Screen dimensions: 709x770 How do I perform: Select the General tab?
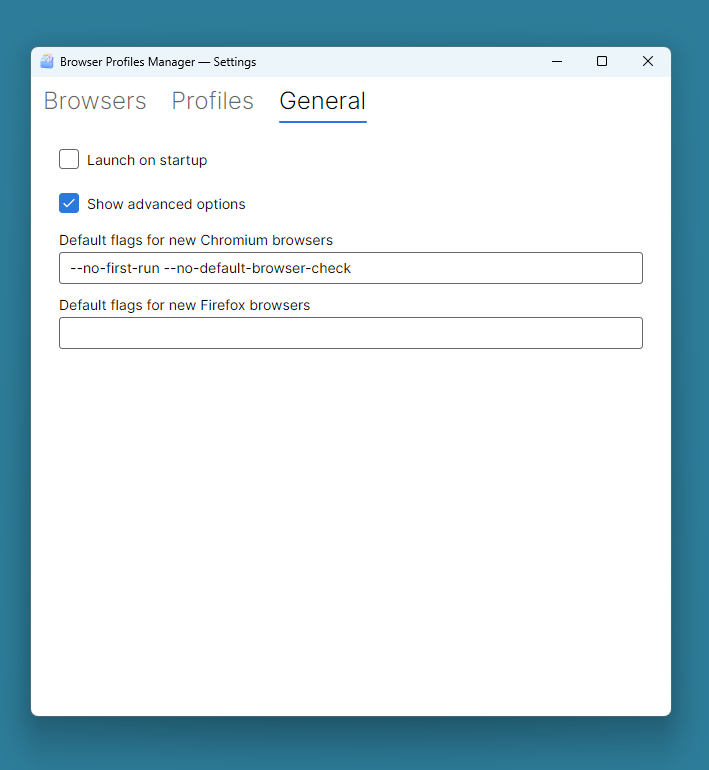[x=323, y=101]
